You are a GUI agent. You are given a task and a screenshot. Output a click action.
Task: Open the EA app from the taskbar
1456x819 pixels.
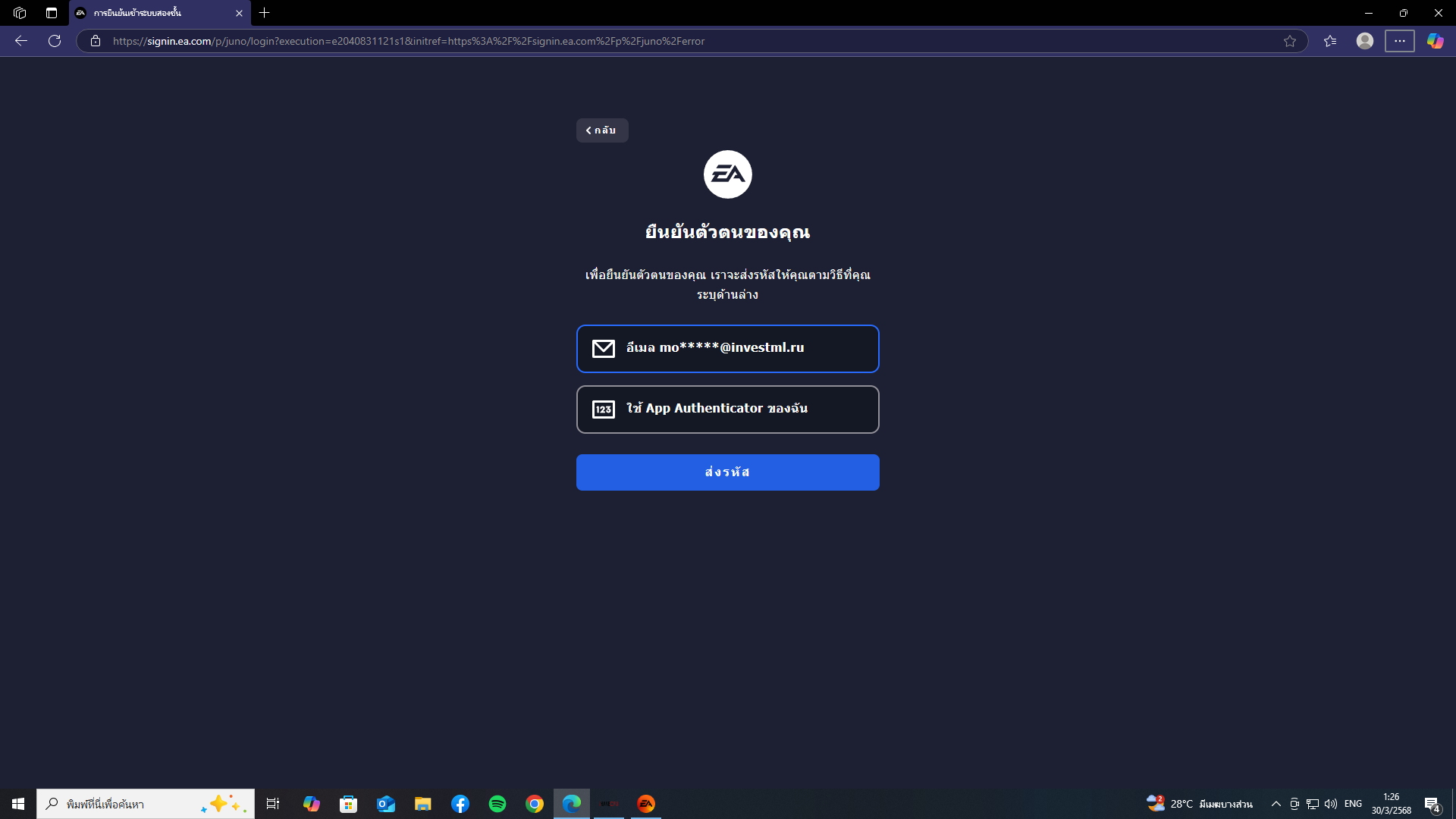pos(646,804)
